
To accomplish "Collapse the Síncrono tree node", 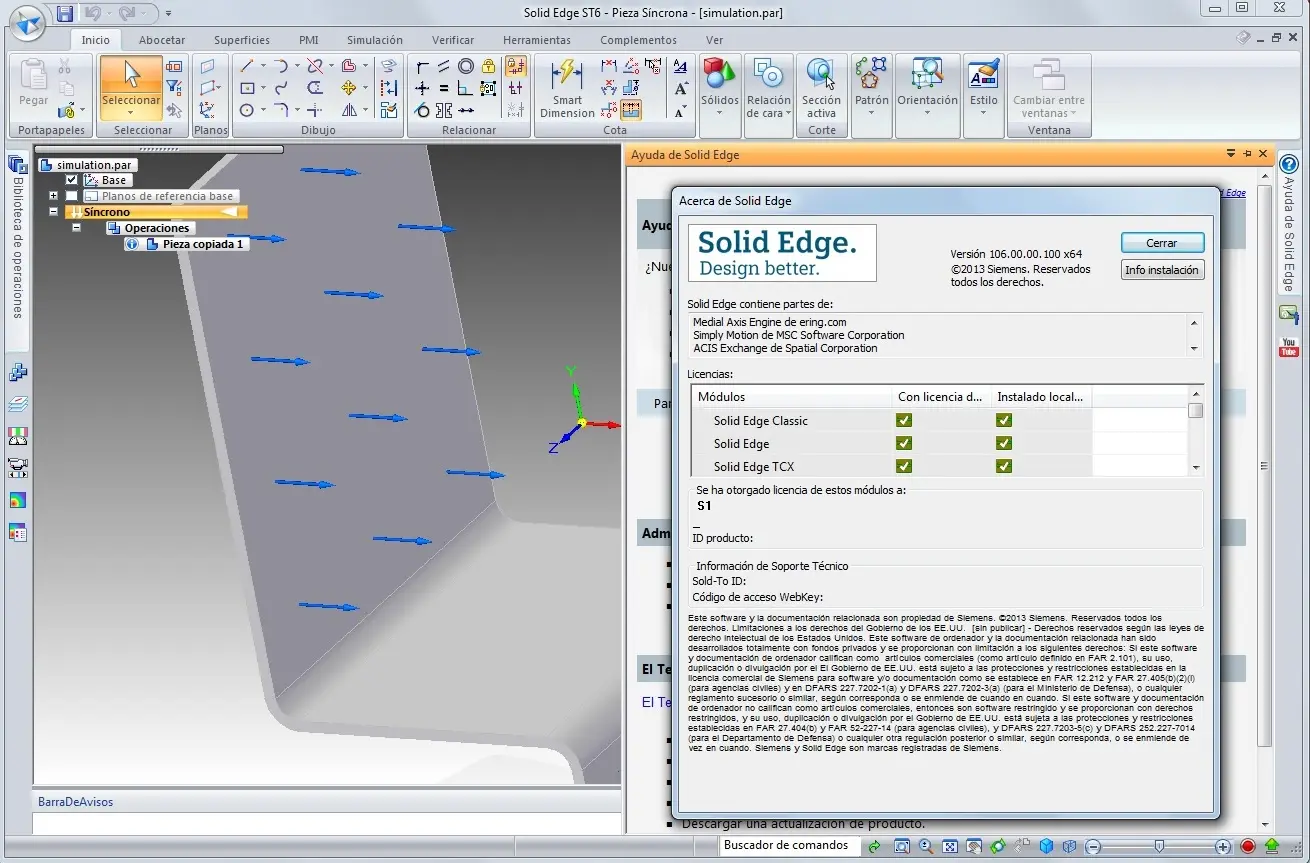I will pyautogui.click(x=53, y=212).
